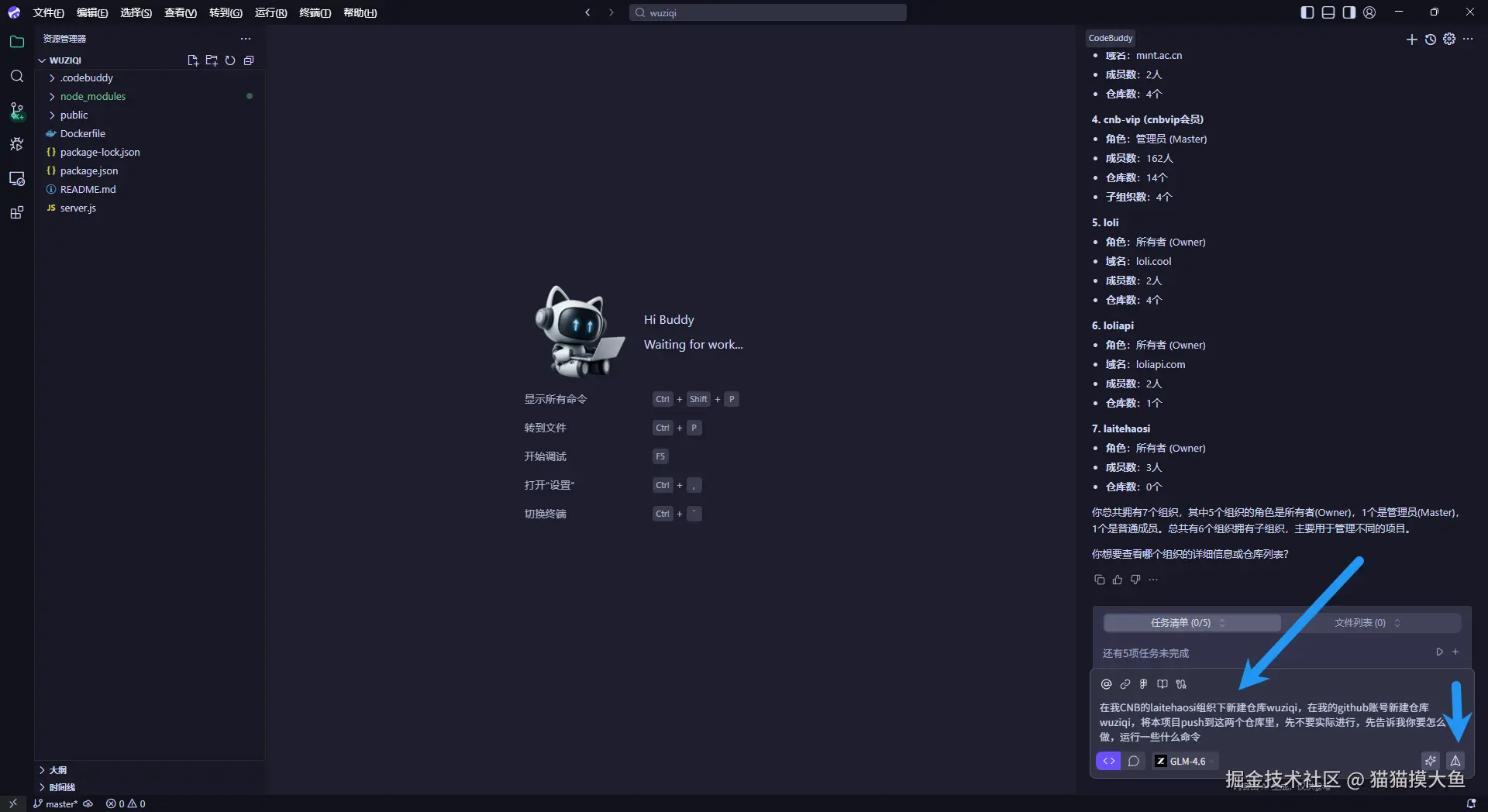
Task: Click the Figma icon in chat input
Action: 1144,684
